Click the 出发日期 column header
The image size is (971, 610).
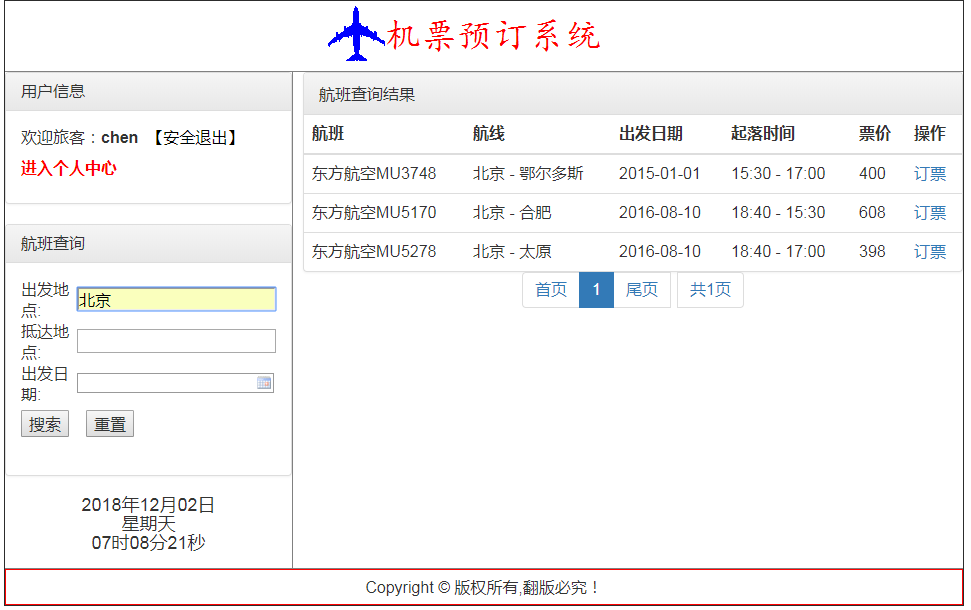tap(651, 133)
